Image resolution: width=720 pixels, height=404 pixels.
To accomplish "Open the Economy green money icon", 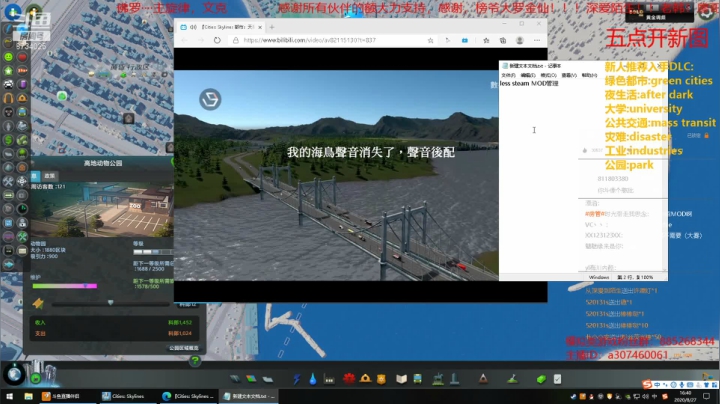I will (x=541, y=379).
